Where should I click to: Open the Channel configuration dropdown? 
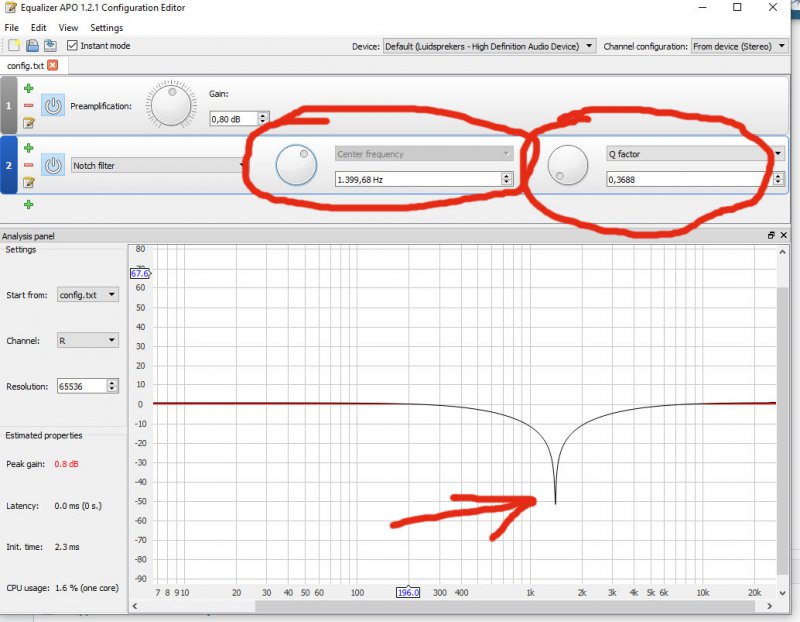click(739, 46)
